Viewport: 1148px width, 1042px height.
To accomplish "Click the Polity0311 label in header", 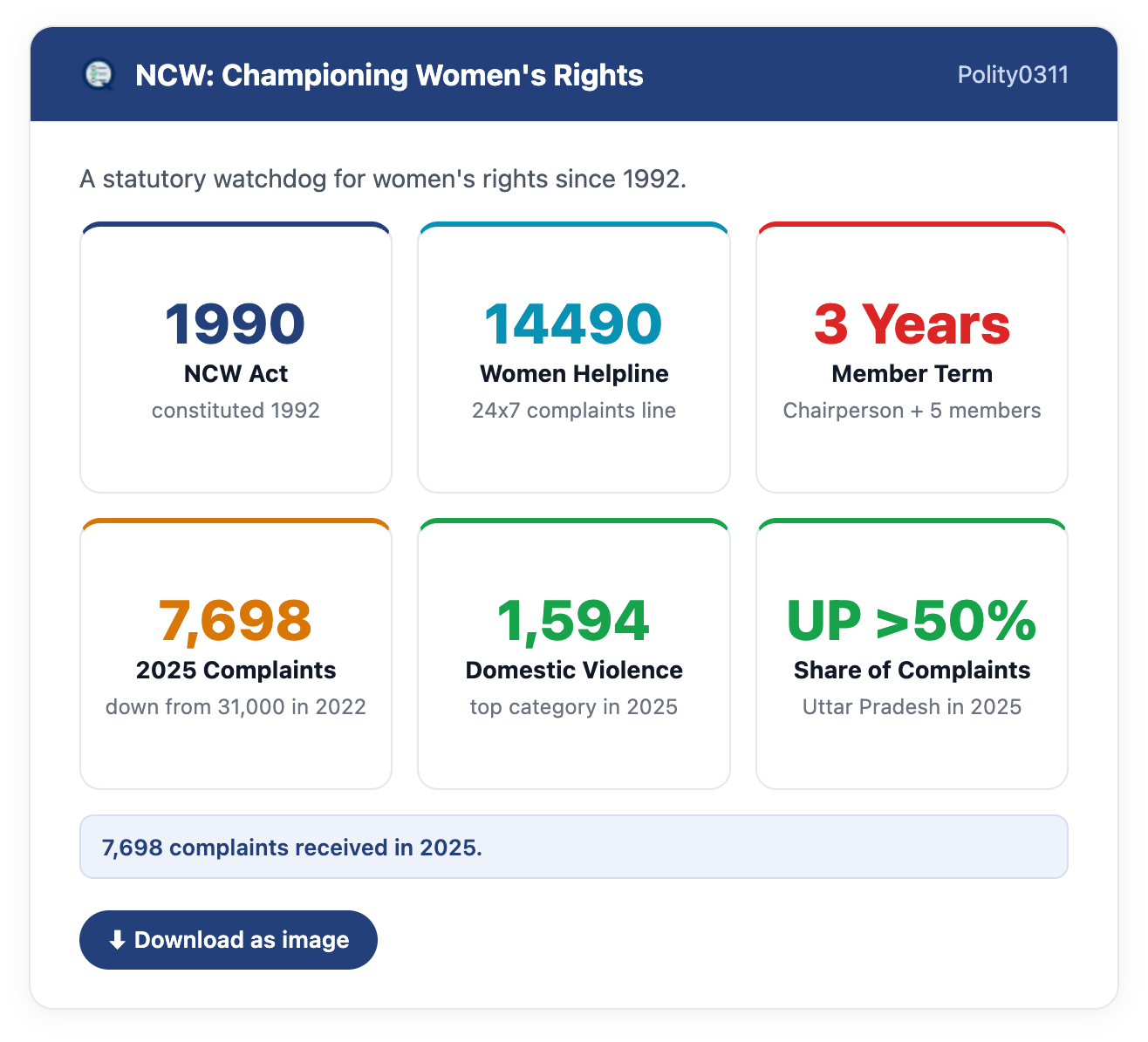I will coord(1013,75).
